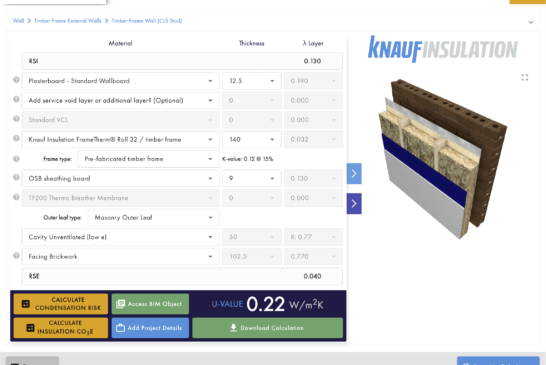Open TF200 Thermo Breather Membrane dropdown
The image size is (546, 365).
tap(120, 198)
